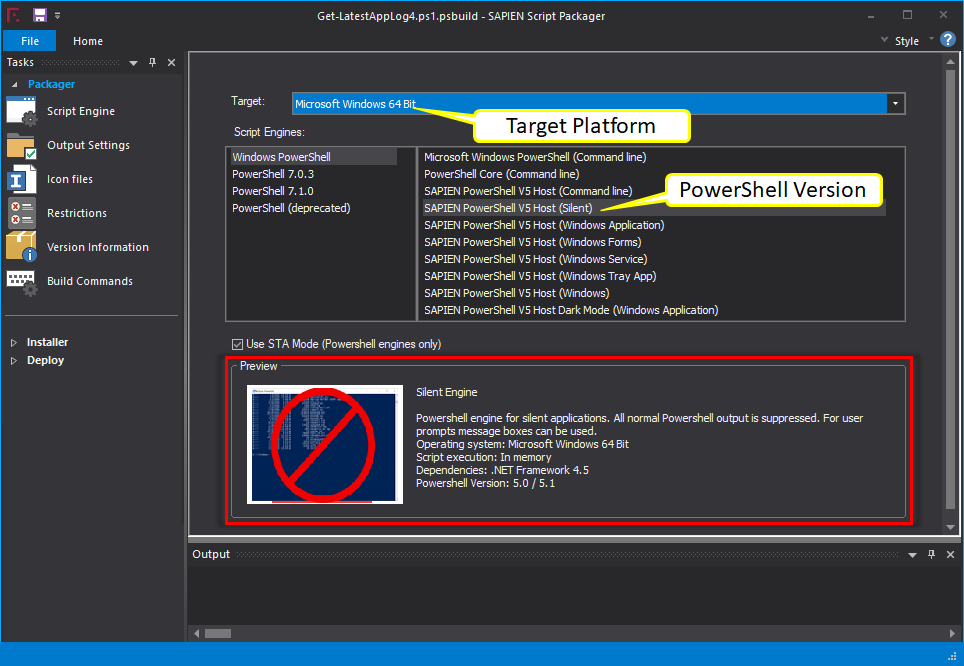Expand the Deploy section
The height and width of the screenshot is (666, 964).
[14, 361]
